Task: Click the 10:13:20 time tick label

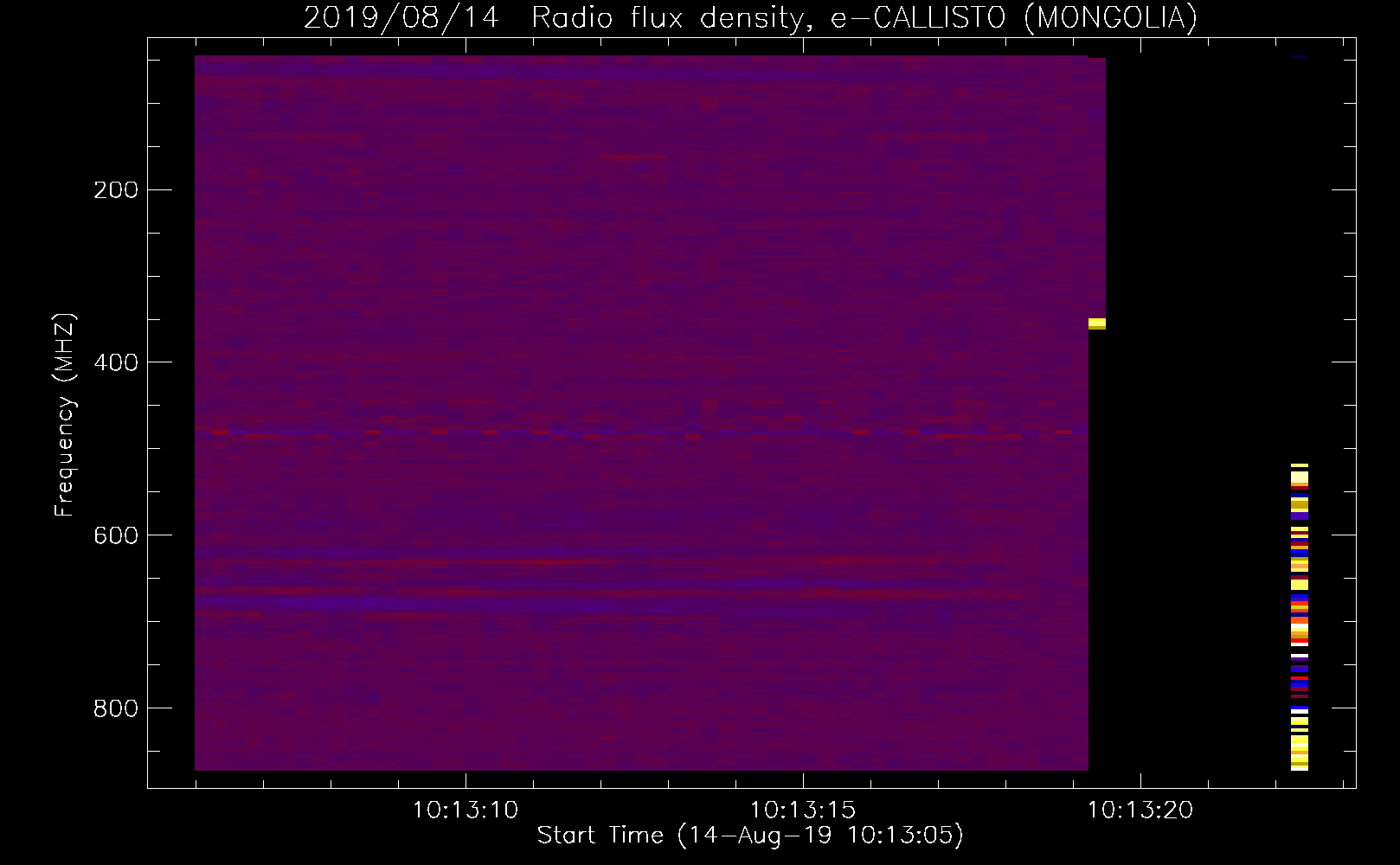Action: click(1140, 810)
